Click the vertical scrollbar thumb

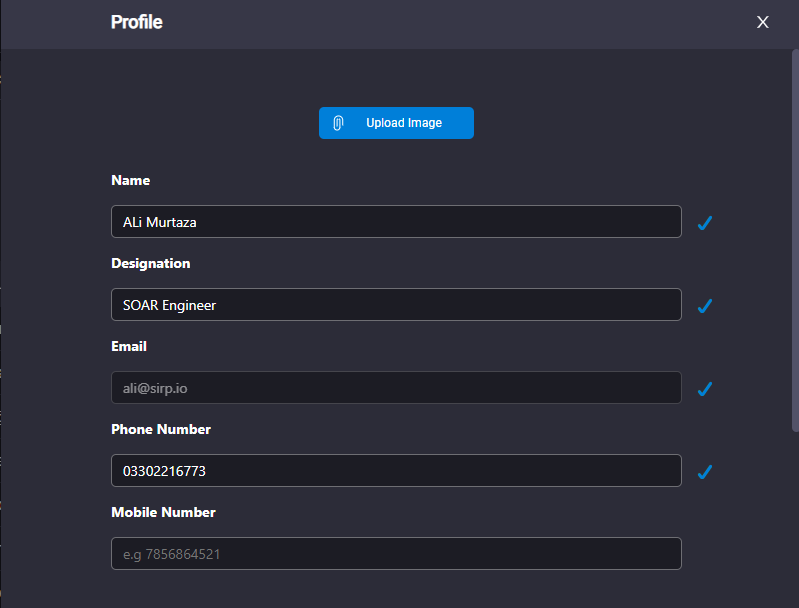click(x=795, y=241)
